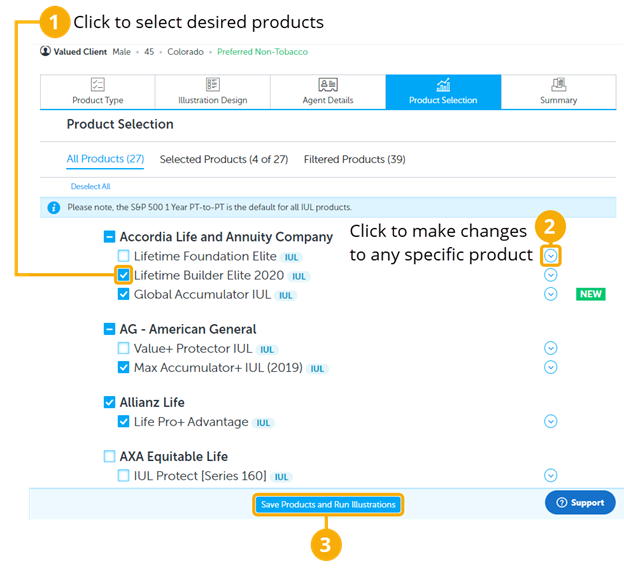The height and width of the screenshot is (568, 624).
Task: View Selected Products (4 of 27)
Action: 224,159
